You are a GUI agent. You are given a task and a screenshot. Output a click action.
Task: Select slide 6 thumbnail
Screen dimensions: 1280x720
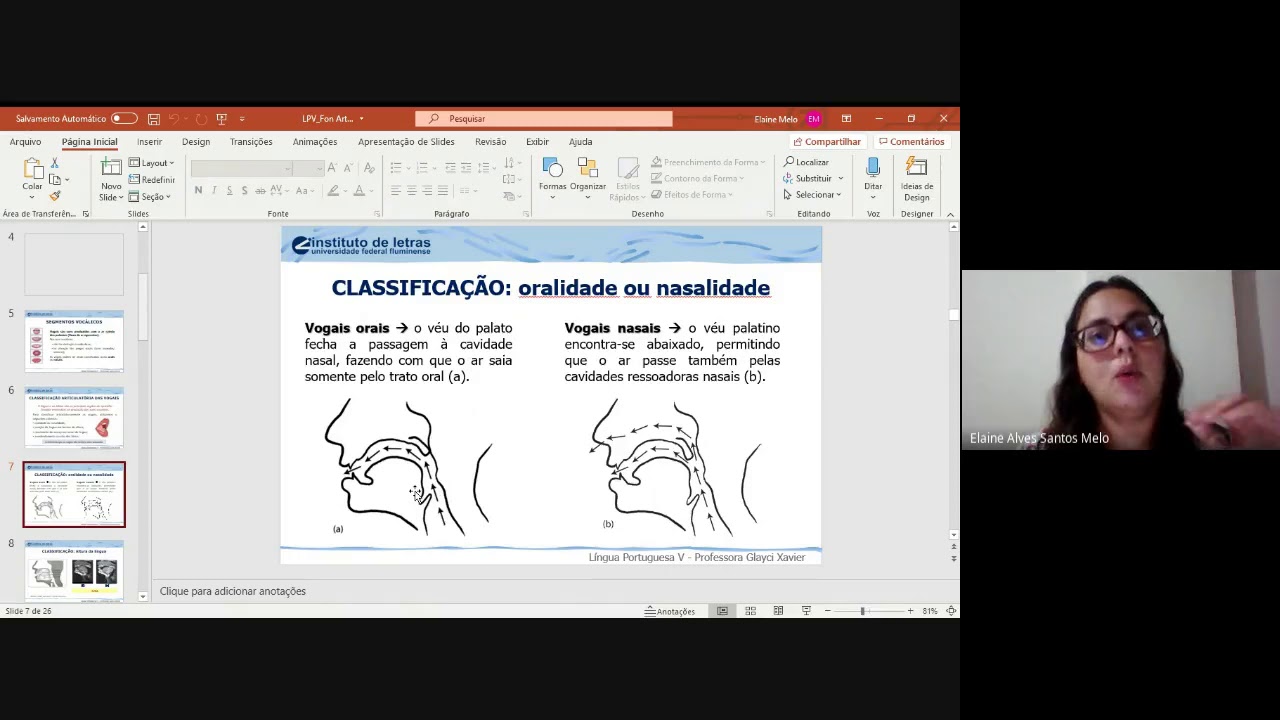tap(74, 418)
